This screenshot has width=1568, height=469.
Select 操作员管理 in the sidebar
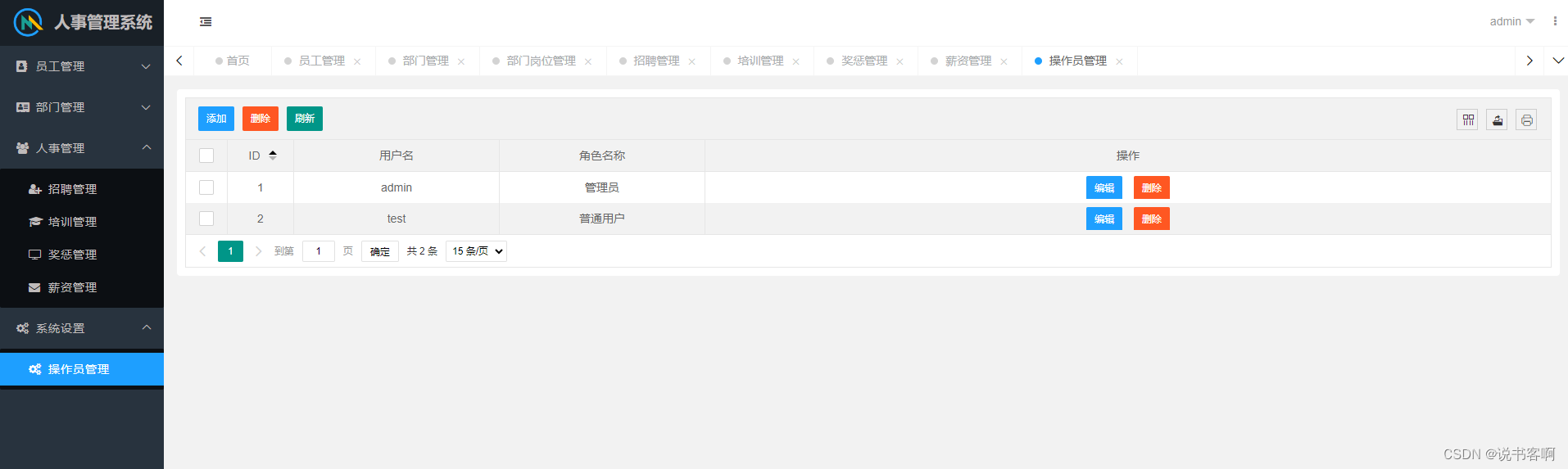82,369
